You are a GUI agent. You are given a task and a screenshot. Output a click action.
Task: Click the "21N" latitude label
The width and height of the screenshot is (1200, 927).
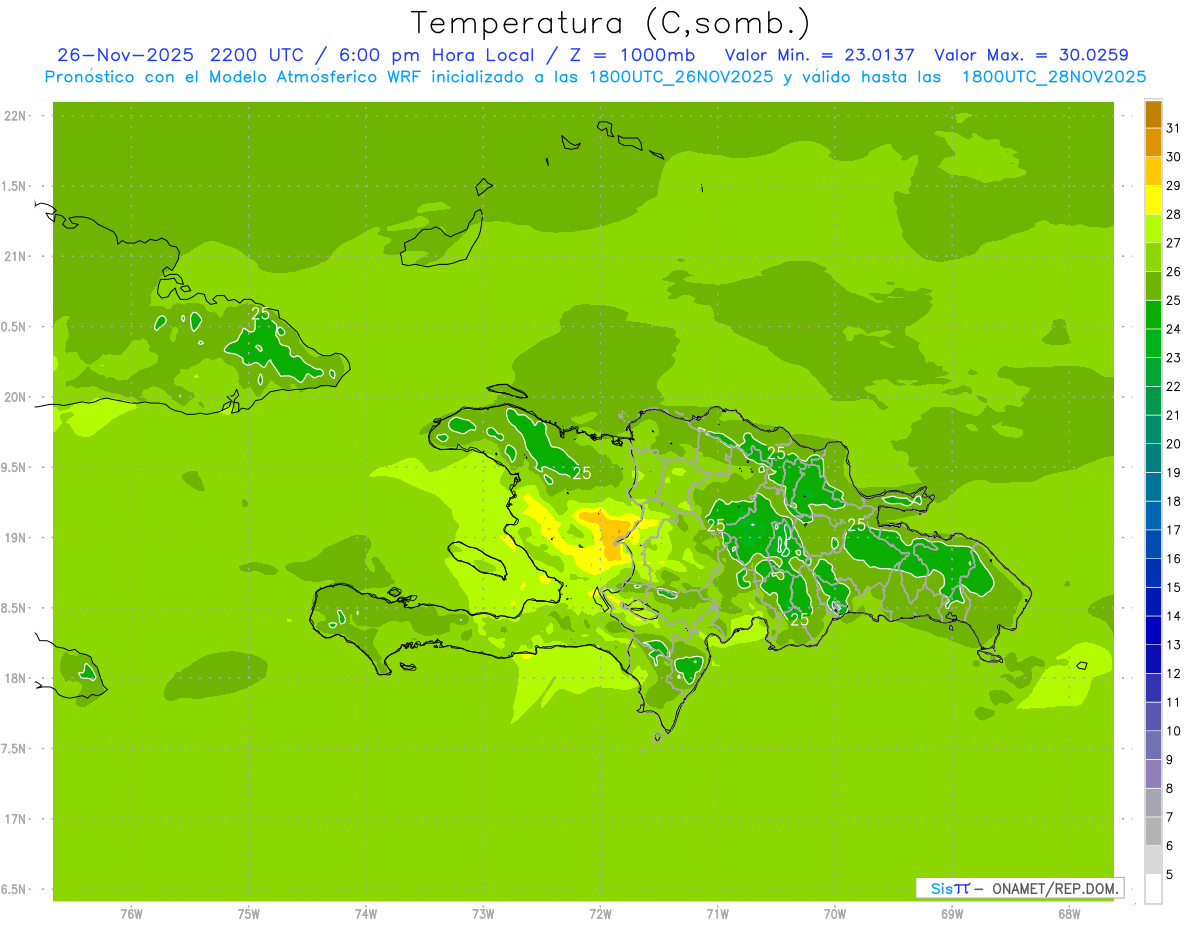[15, 257]
